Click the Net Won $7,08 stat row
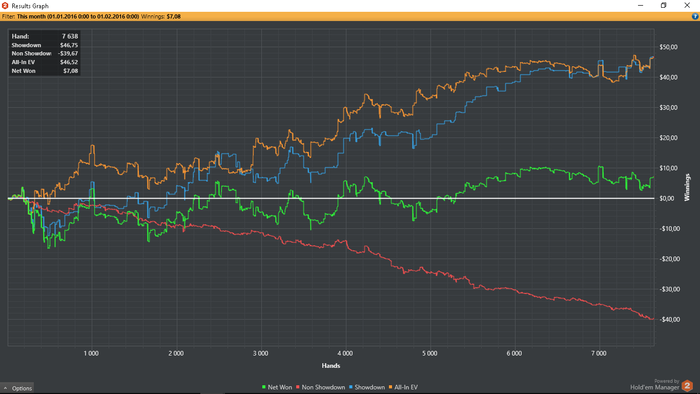Viewport: 700px width, 394px height. click(x=45, y=71)
